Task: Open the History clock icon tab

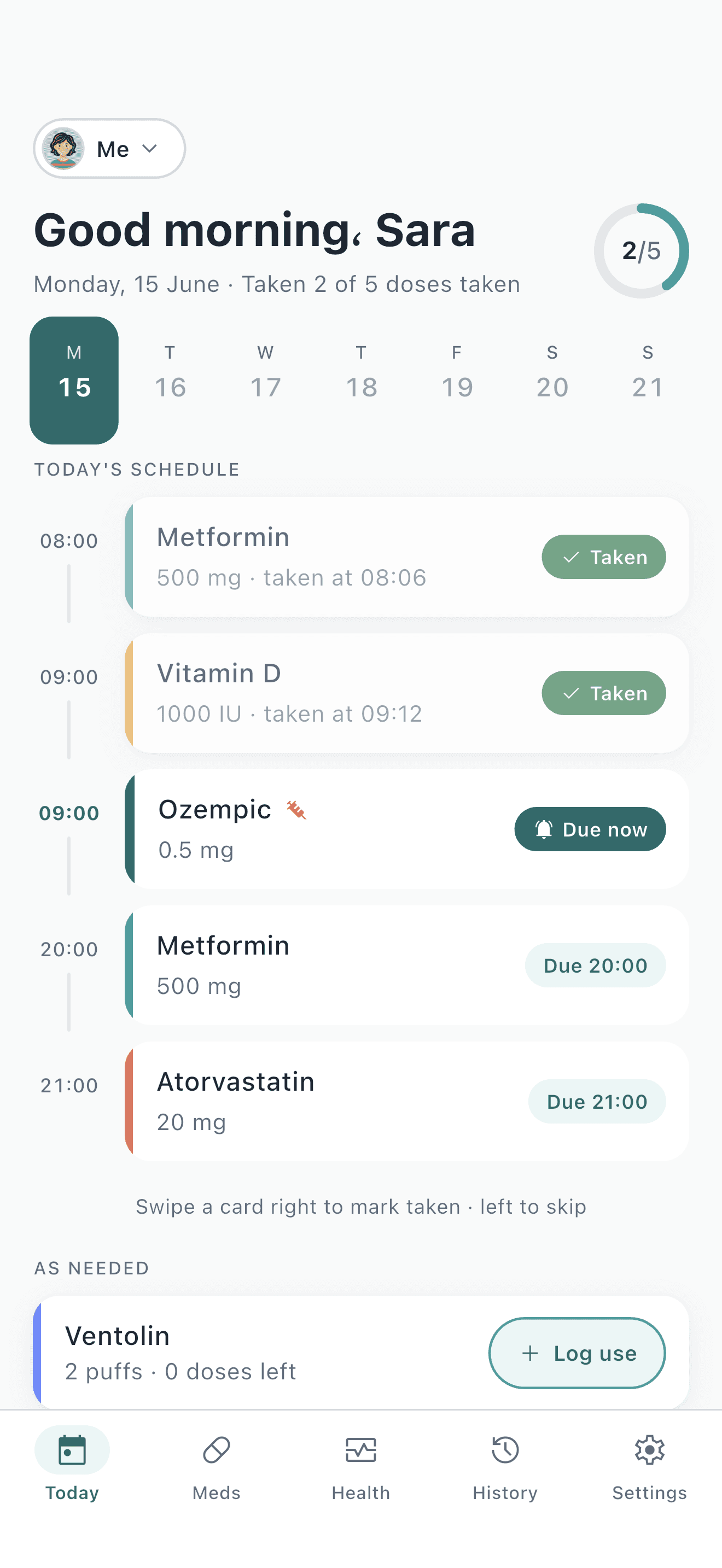Action: (505, 1450)
